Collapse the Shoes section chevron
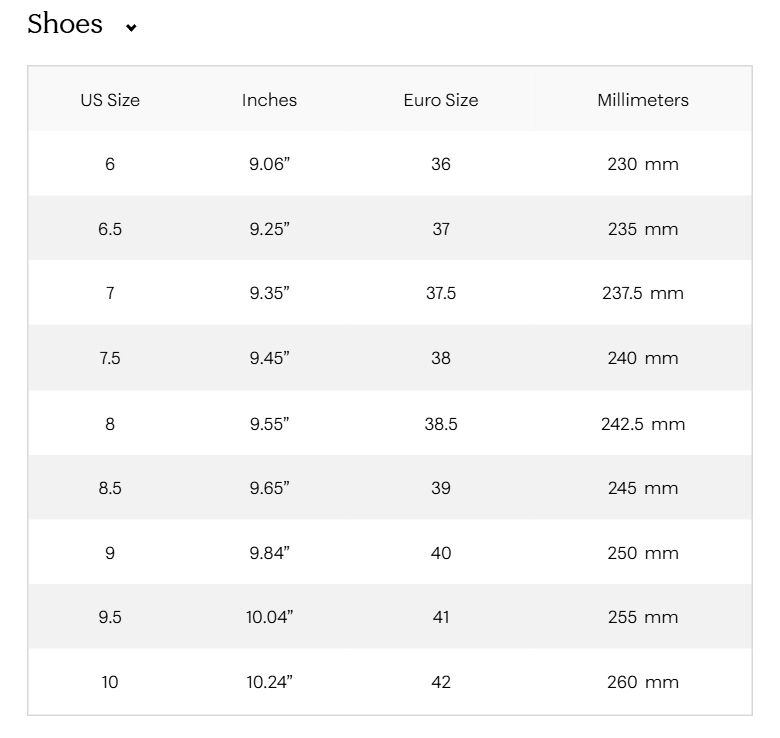The width and height of the screenshot is (780, 738). pos(131,27)
